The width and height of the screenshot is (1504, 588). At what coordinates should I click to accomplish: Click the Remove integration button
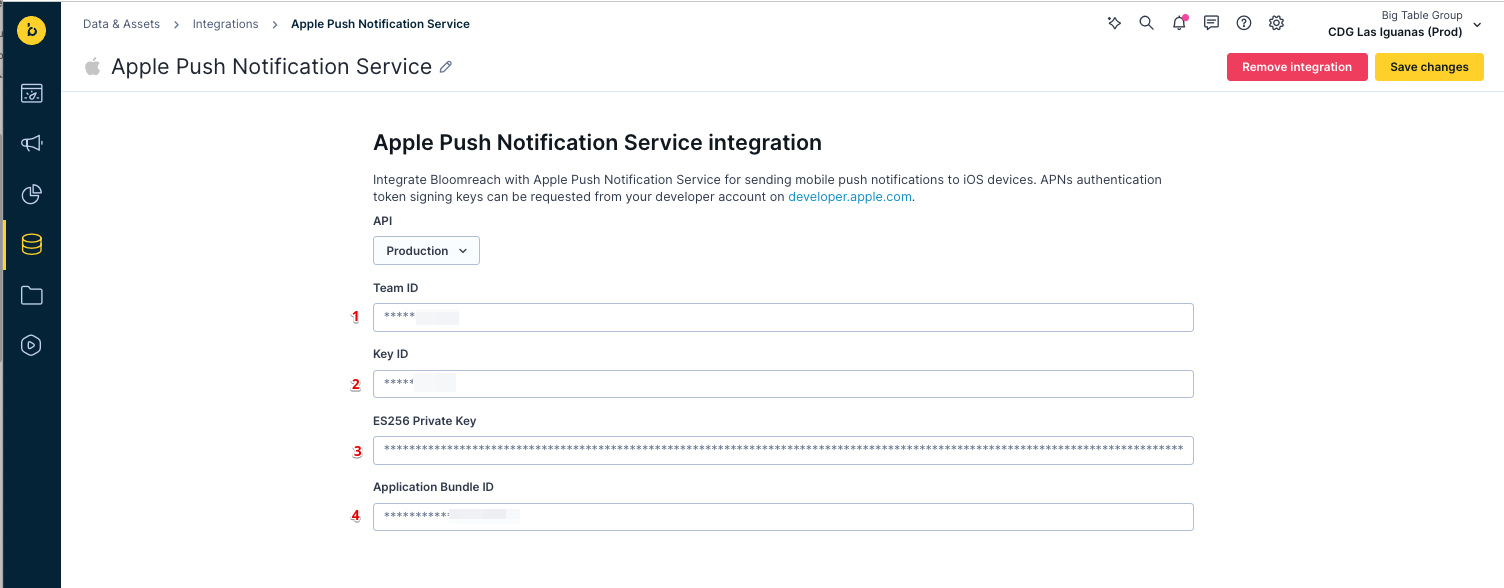tap(1297, 67)
